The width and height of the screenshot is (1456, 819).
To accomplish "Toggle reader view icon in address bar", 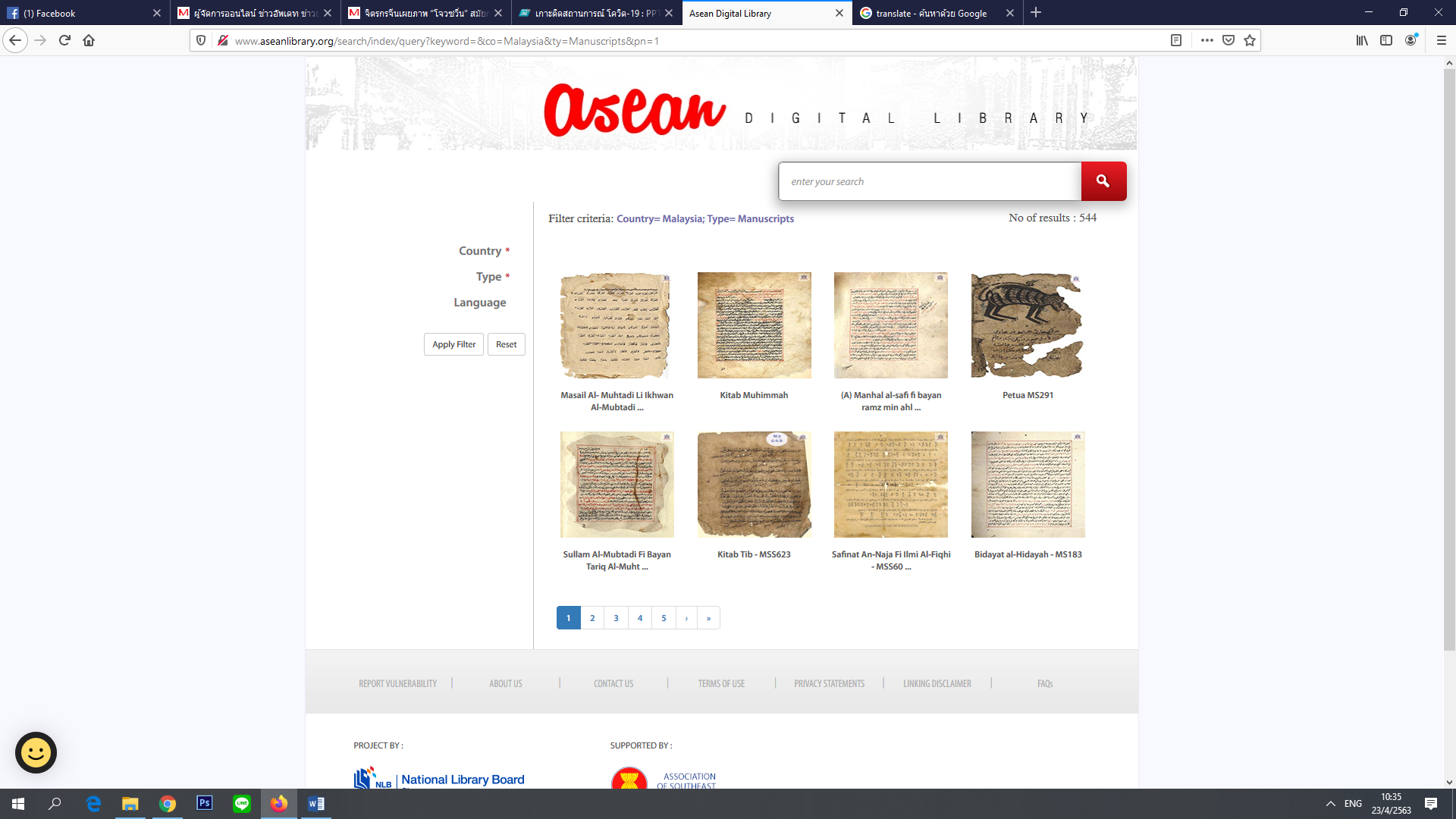I will 1176,40.
